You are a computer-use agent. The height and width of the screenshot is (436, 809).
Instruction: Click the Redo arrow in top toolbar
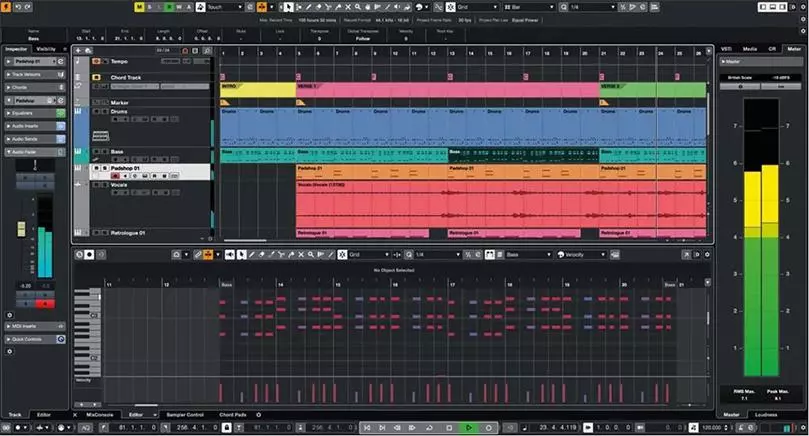(x=28, y=7)
